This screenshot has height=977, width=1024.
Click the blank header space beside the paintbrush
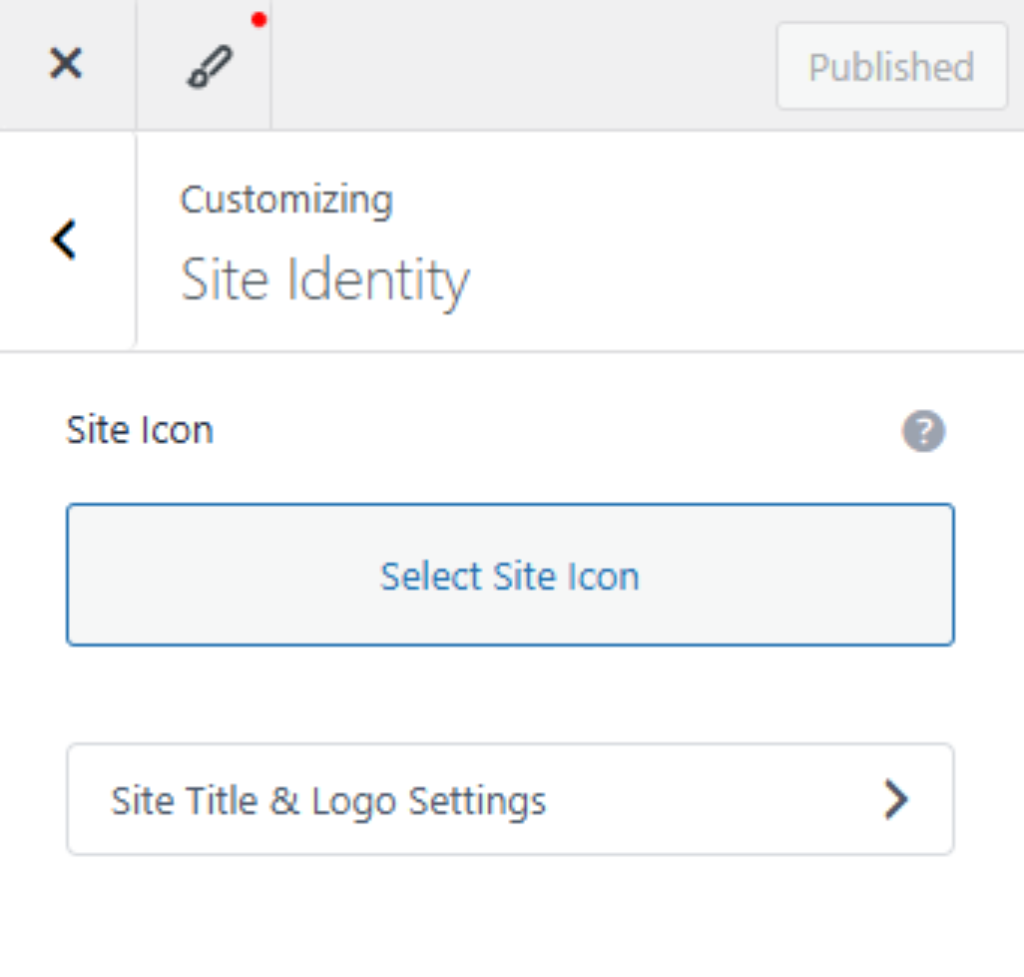point(520,66)
